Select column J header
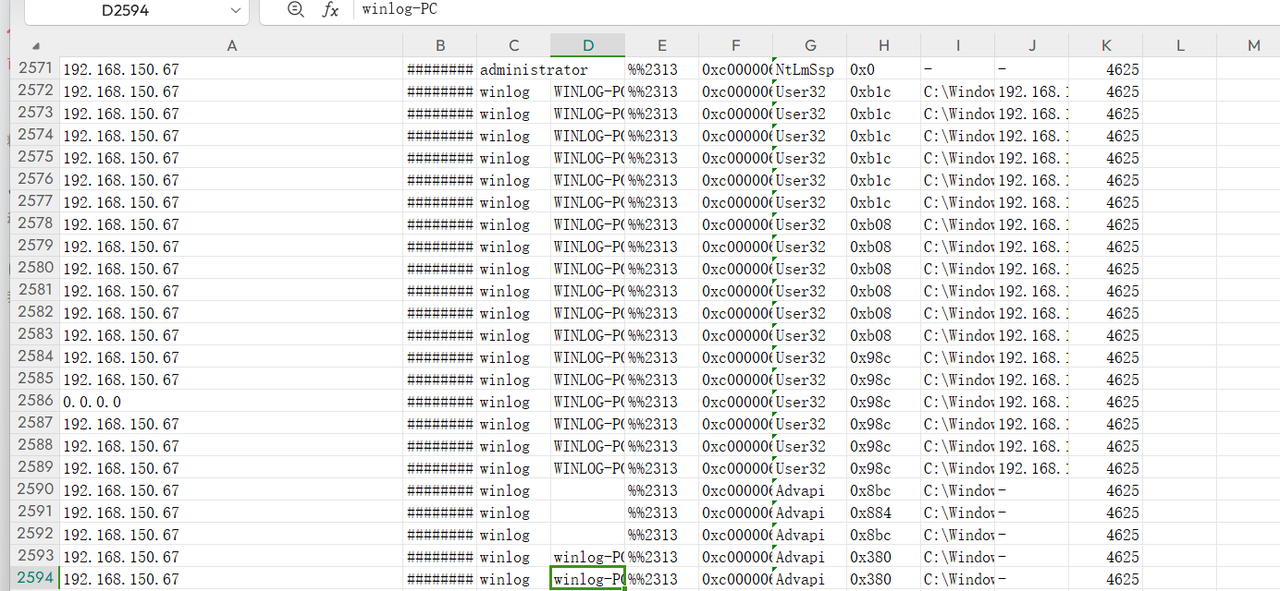This screenshot has width=1280, height=591. [1032, 46]
